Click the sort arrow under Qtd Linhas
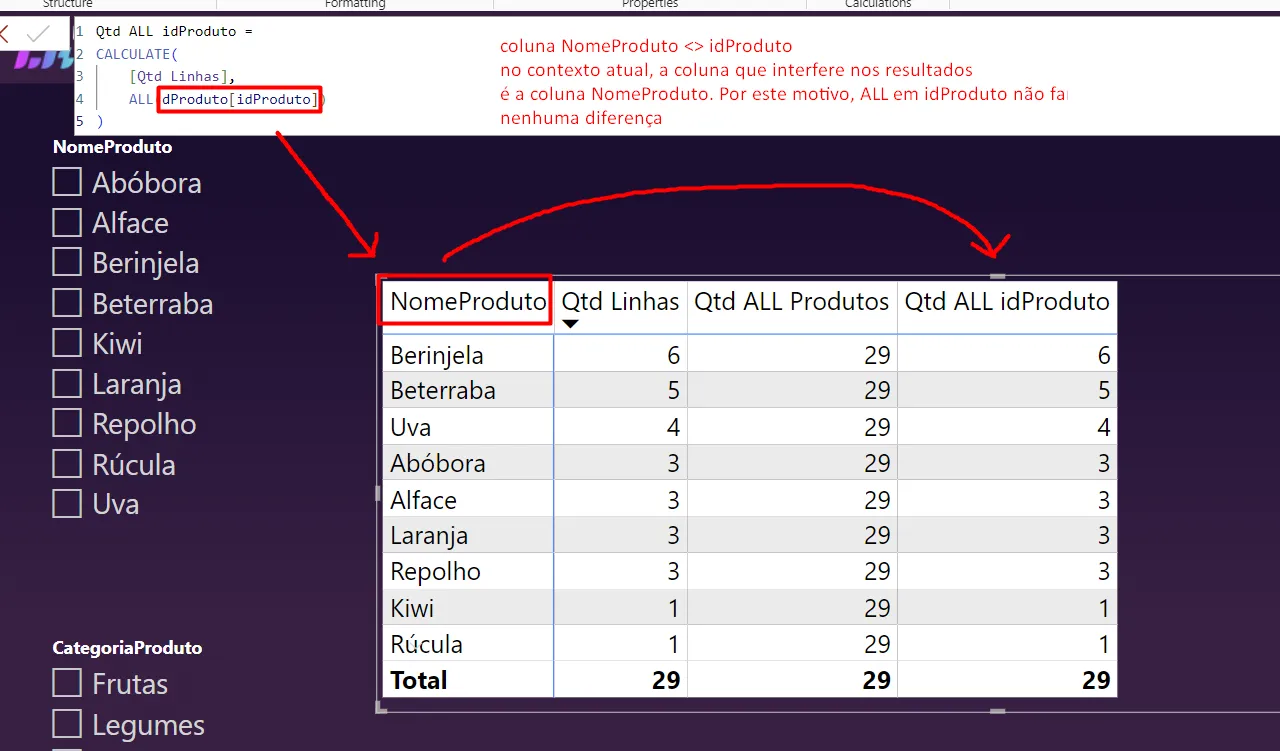This screenshot has width=1280, height=751. tap(570, 324)
